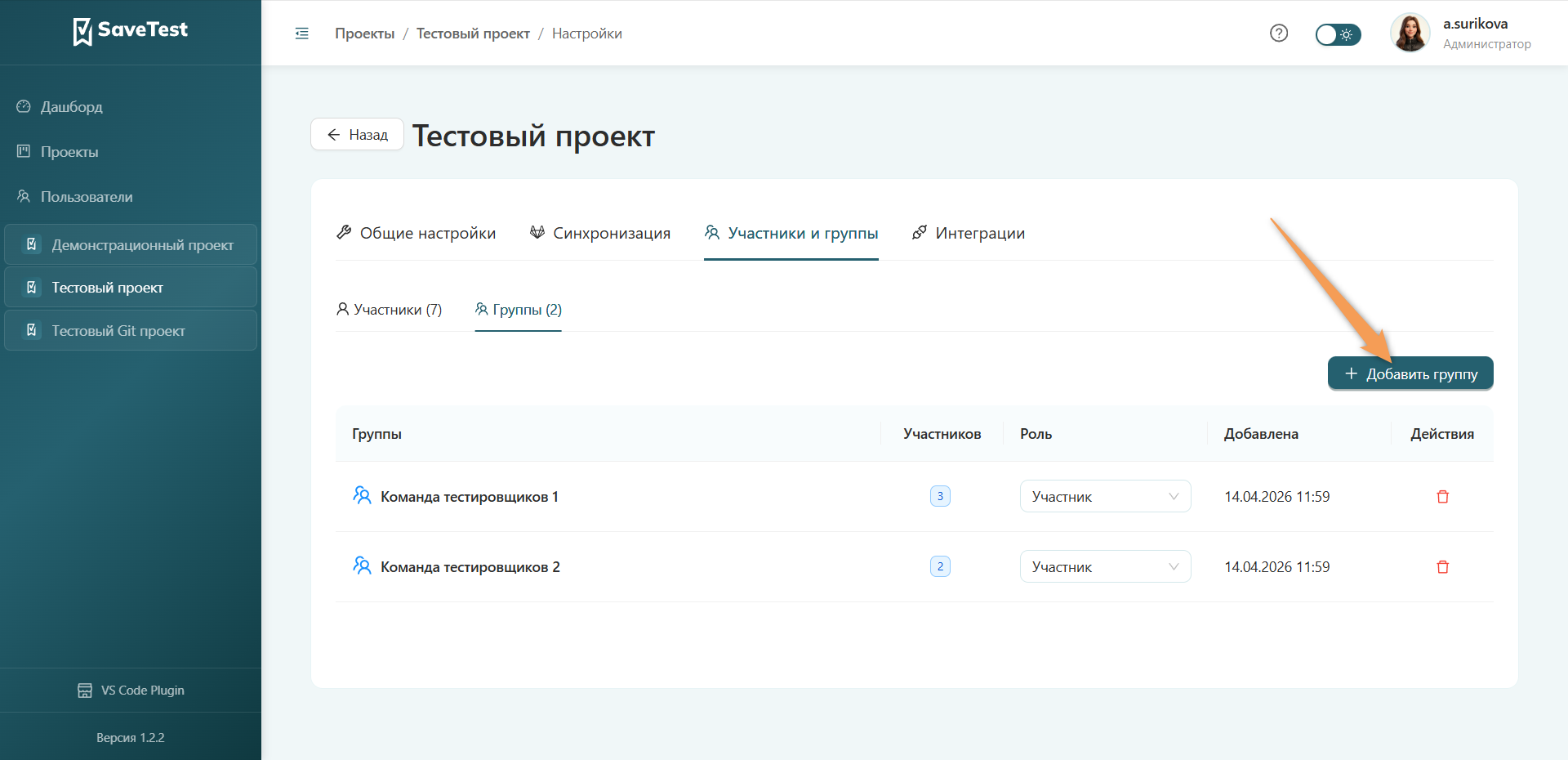Toggle the light/dark theme switch

click(1338, 34)
